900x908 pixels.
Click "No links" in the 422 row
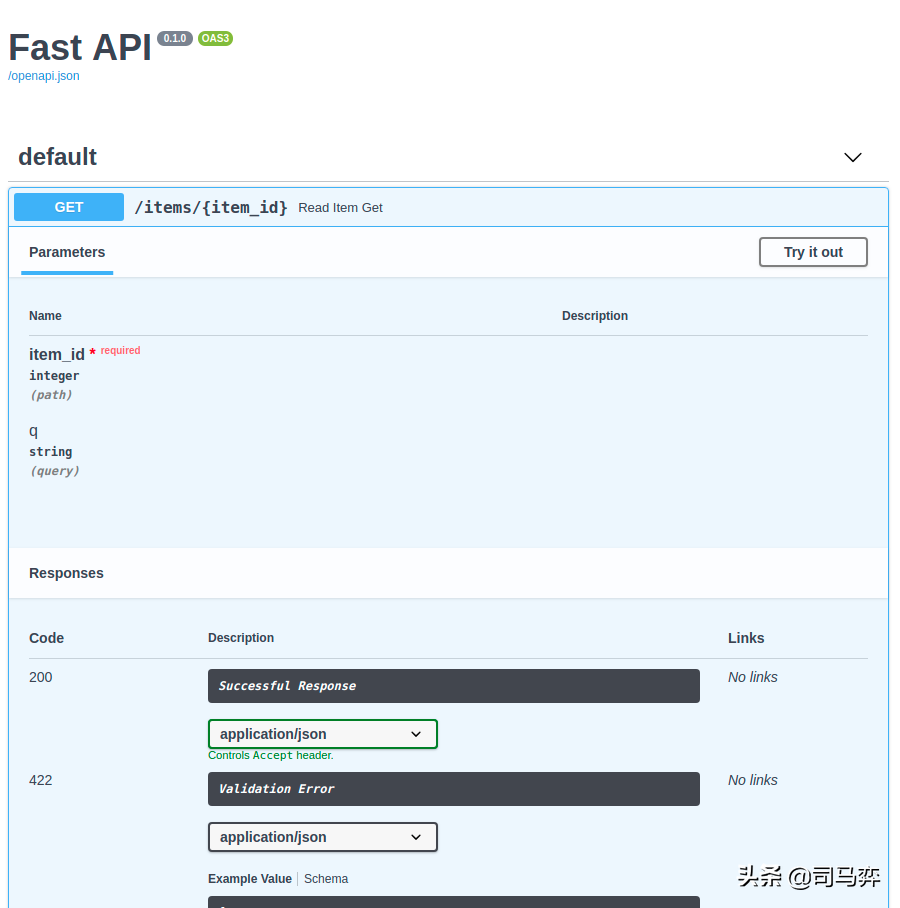click(752, 781)
